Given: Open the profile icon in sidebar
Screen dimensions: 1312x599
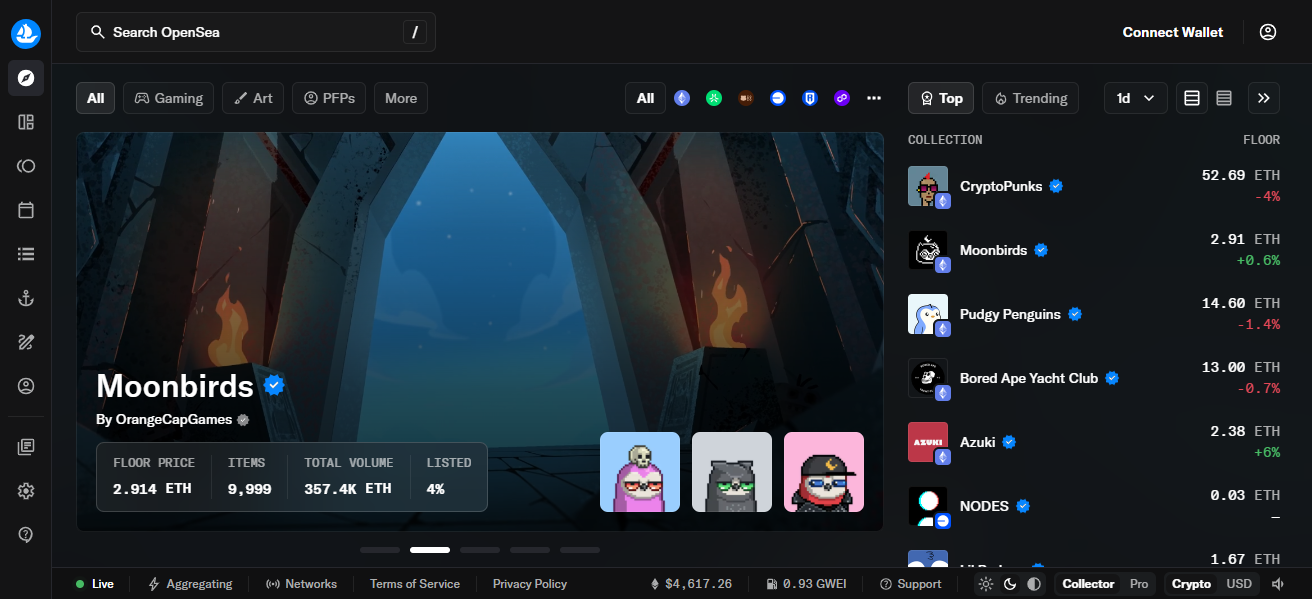Looking at the screenshot, I should click(26, 386).
